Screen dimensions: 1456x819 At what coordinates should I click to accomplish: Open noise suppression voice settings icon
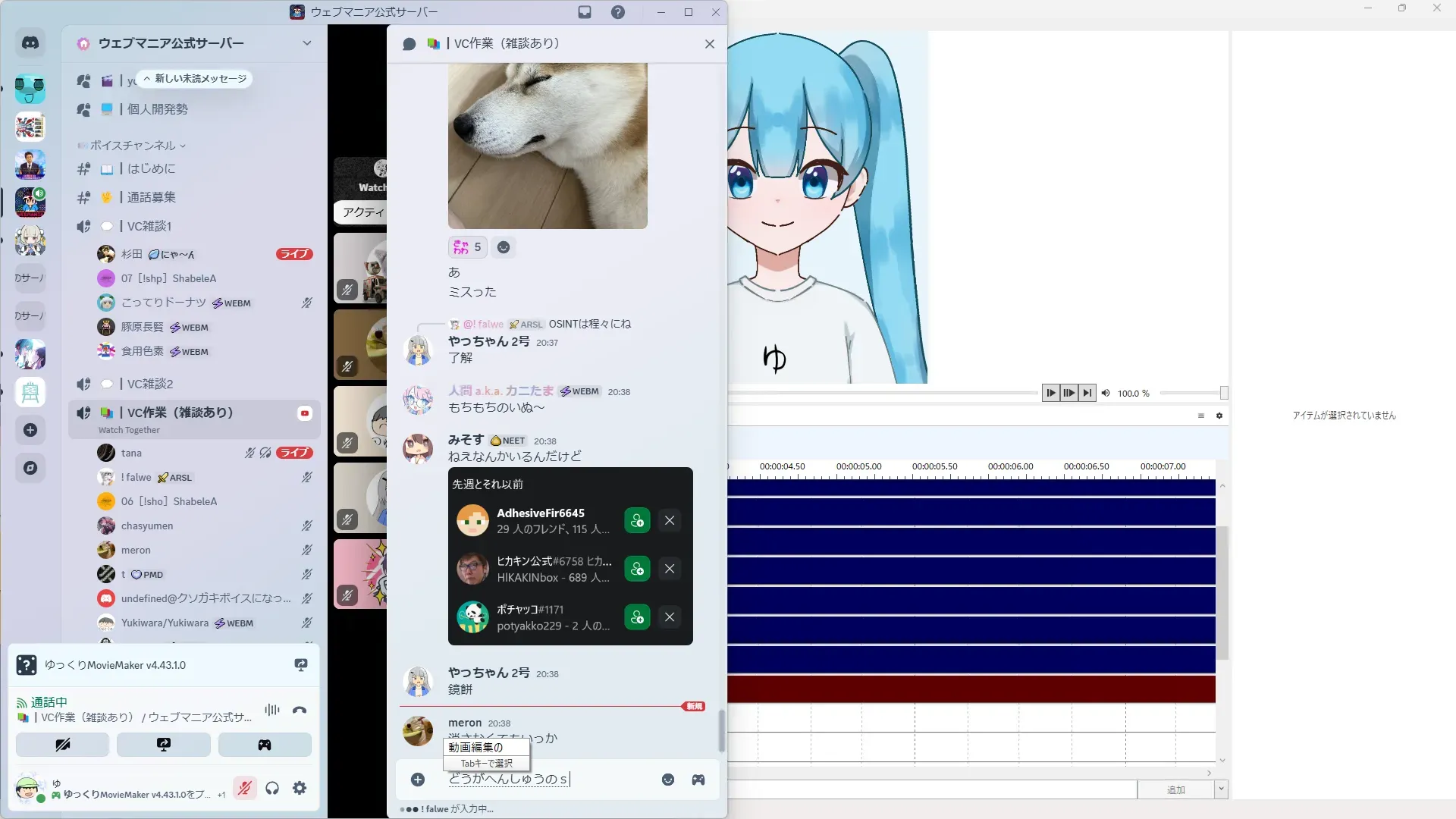272,711
